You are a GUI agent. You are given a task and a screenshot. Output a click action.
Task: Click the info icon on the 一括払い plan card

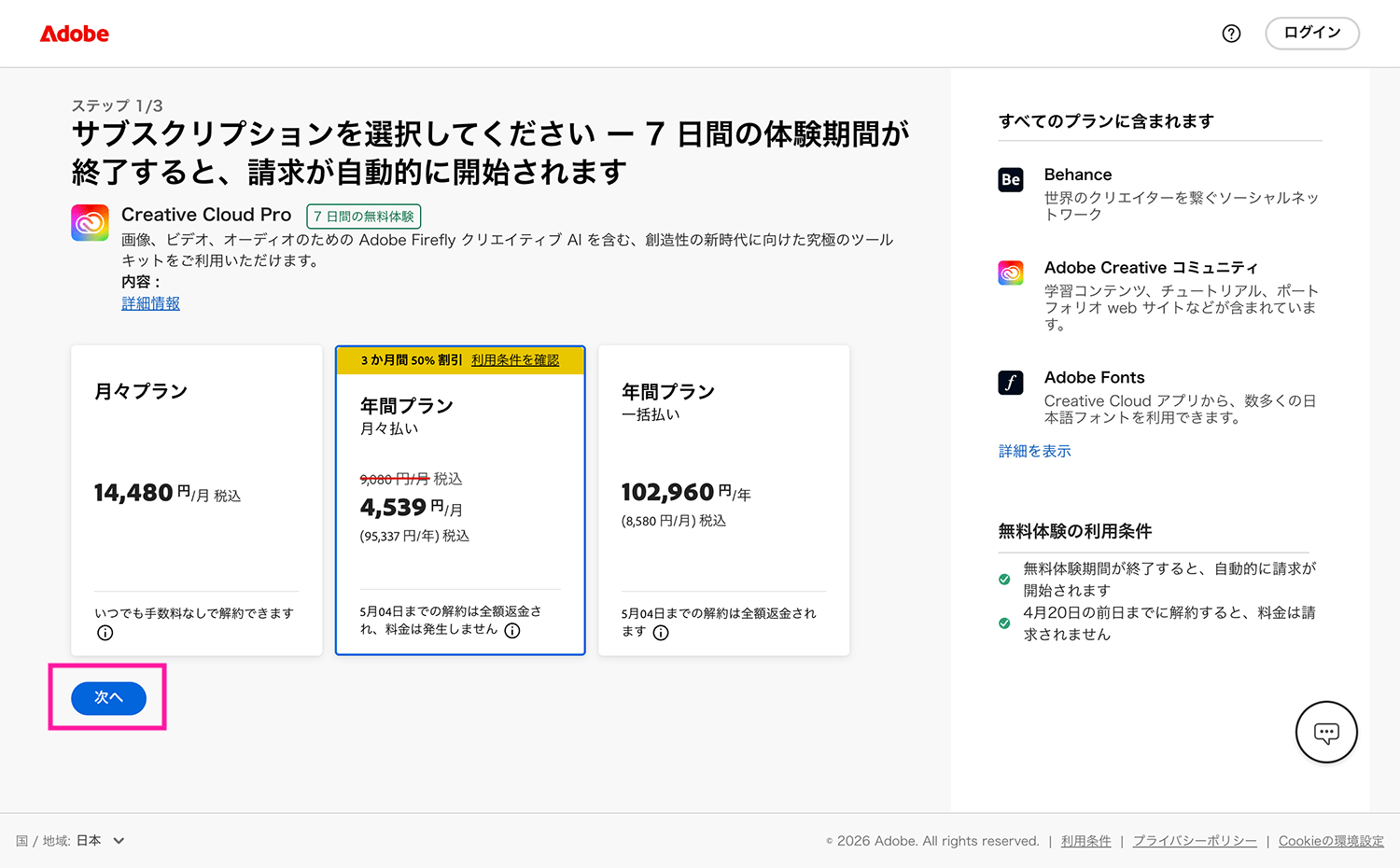[x=662, y=633]
